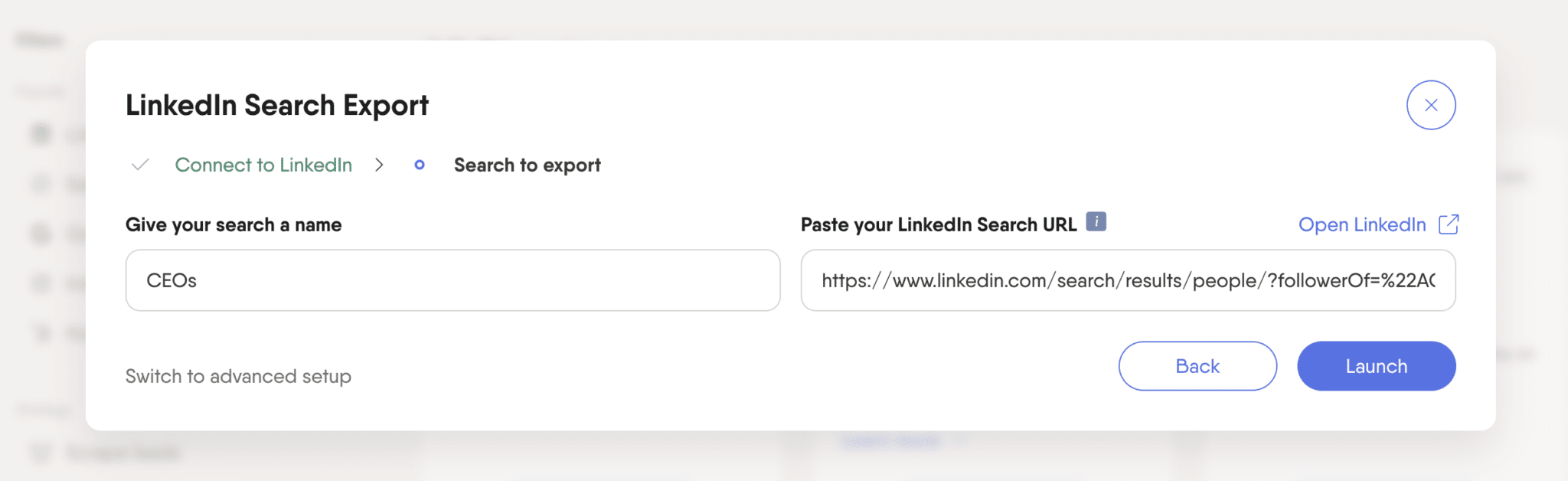Select the blue circle icon before "Search to export"
Image resolution: width=1568 pixels, height=481 pixels.
point(420,165)
